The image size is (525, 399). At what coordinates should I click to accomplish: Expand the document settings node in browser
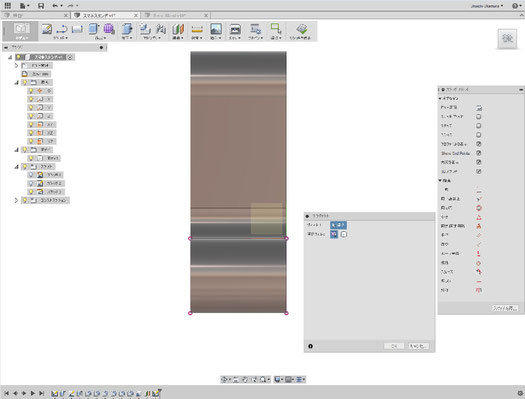pos(16,65)
